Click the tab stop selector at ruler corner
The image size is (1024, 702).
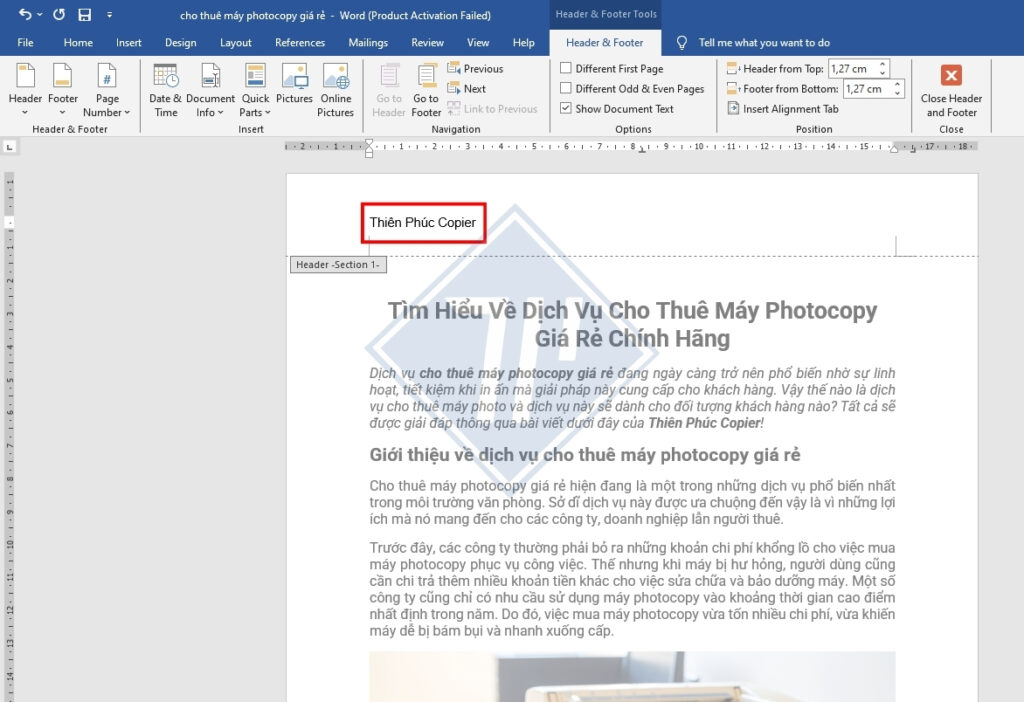(x=9, y=148)
